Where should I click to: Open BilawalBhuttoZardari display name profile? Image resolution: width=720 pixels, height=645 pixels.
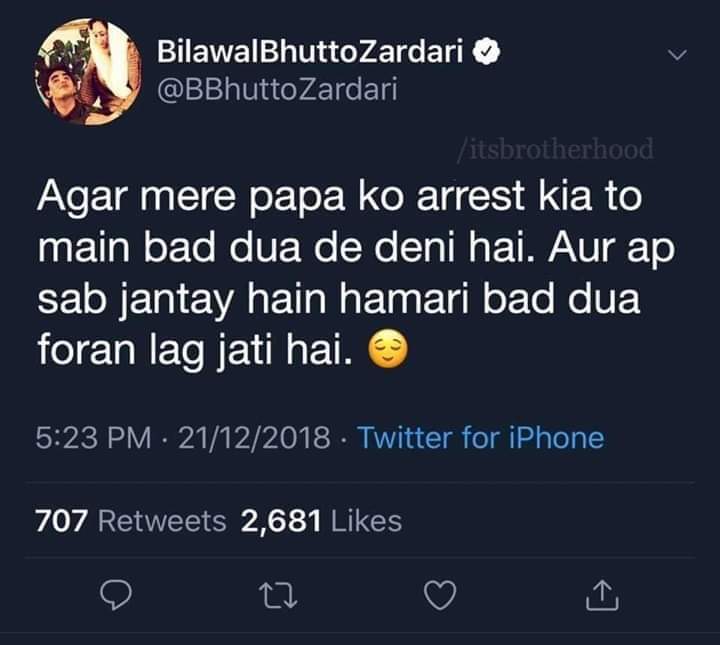click(310, 51)
